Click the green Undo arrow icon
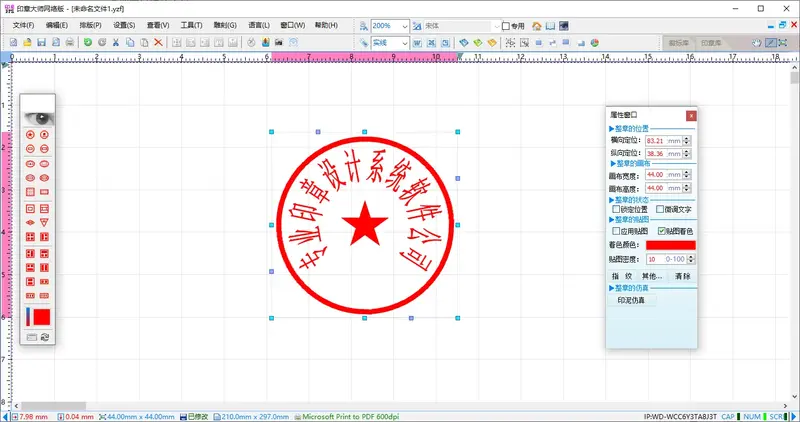 click(x=88, y=43)
